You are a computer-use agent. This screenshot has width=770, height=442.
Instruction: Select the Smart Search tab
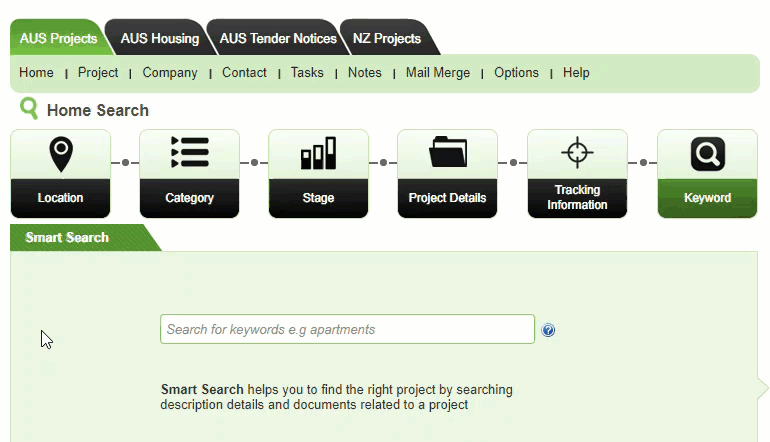[67, 238]
